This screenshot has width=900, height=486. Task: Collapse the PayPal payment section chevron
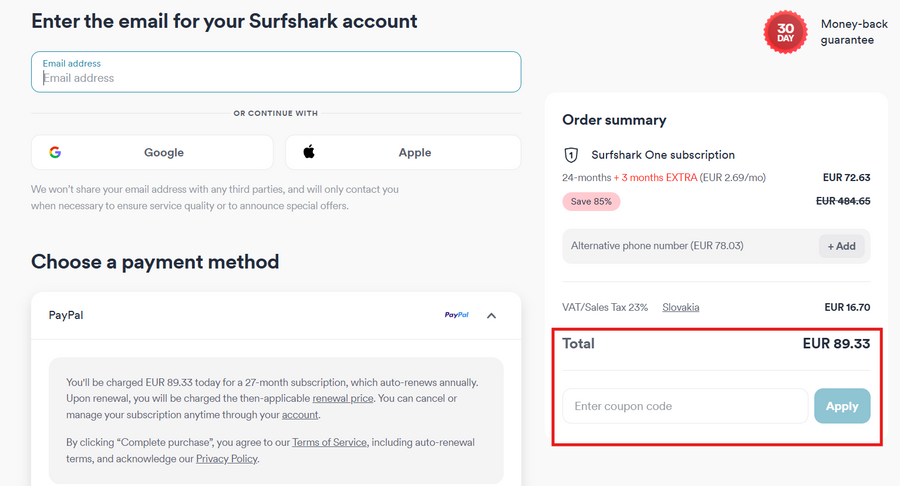(x=491, y=315)
